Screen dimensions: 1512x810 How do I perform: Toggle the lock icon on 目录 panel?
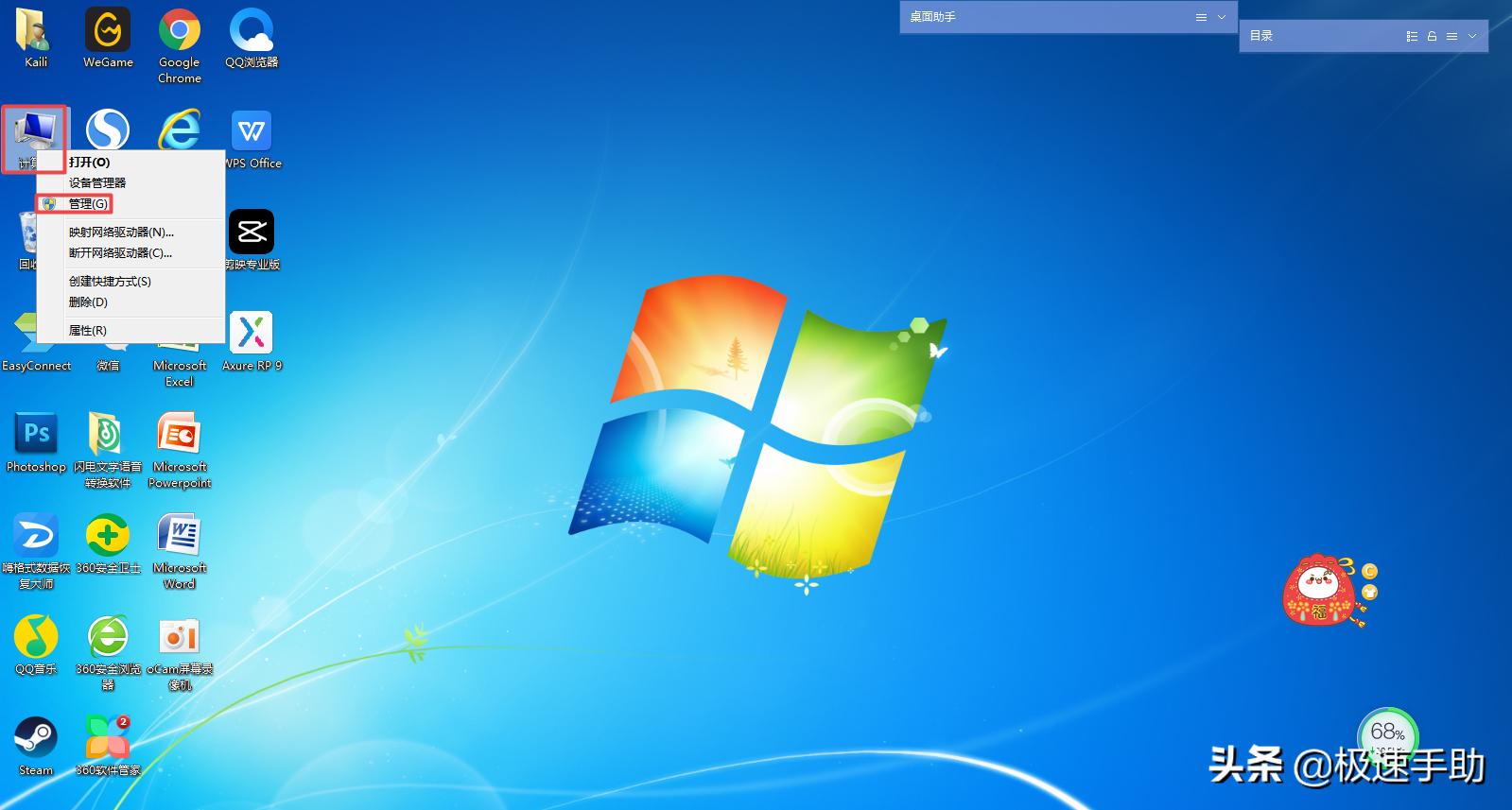click(1432, 36)
